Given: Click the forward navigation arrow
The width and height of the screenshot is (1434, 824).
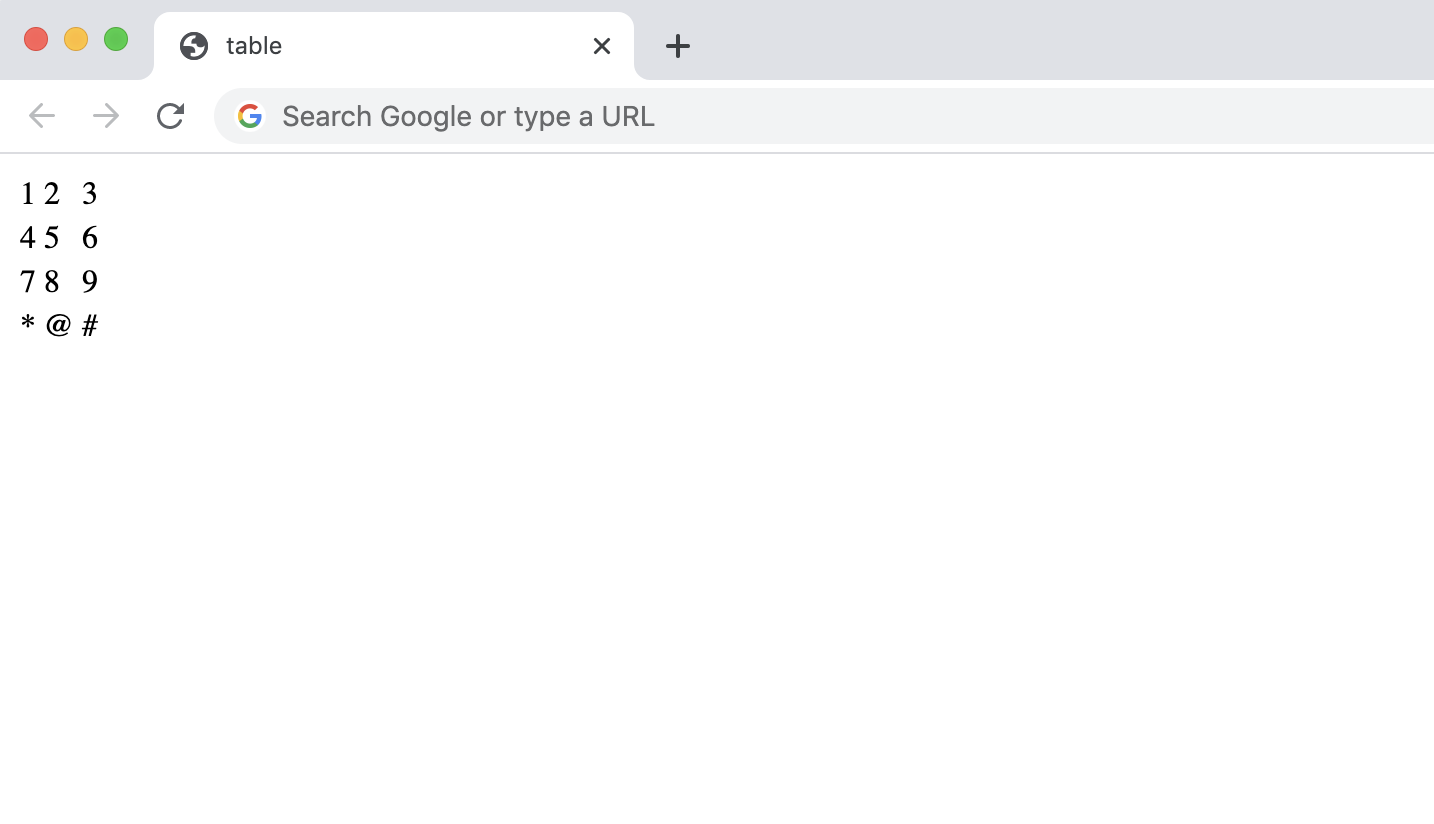Looking at the screenshot, I should [x=106, y=116].
